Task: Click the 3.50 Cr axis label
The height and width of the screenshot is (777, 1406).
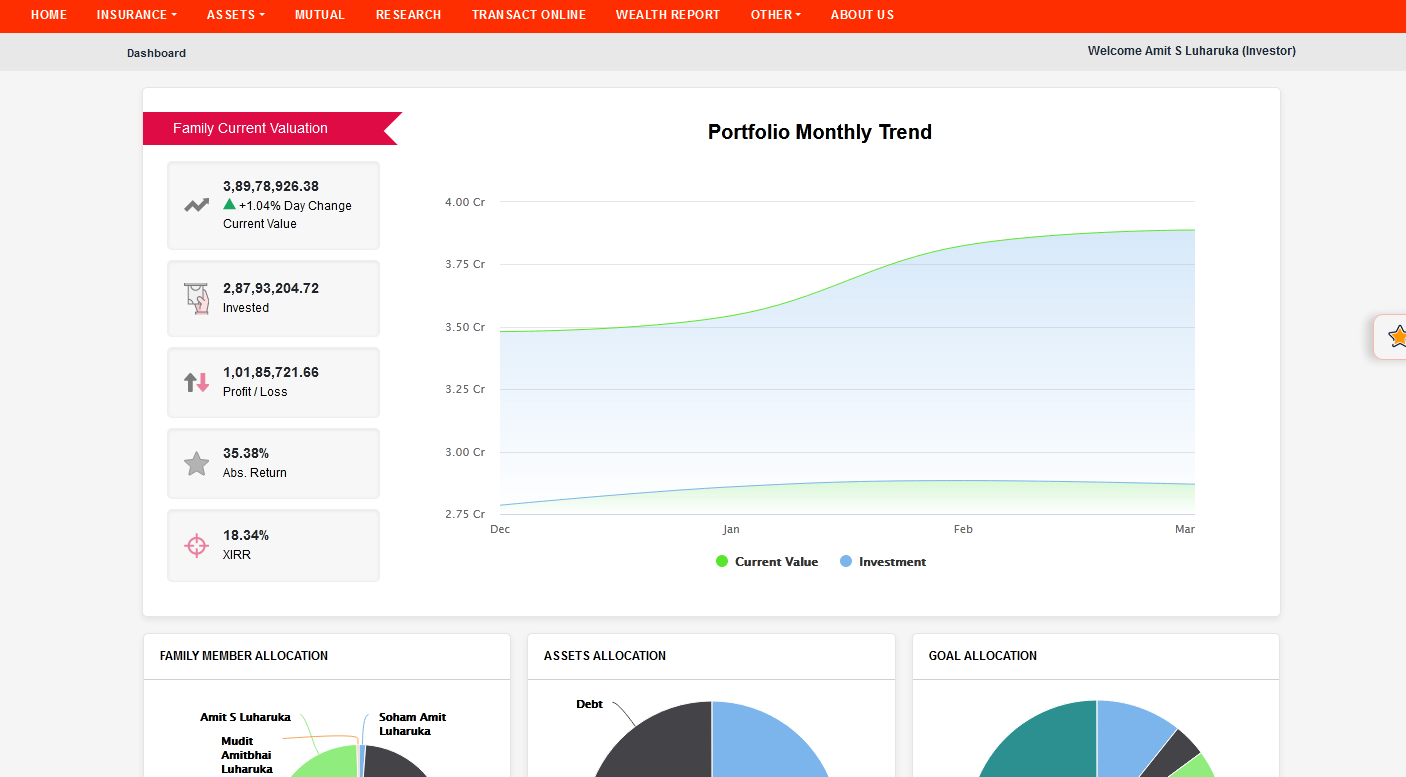Action: (x=465, y=327)
